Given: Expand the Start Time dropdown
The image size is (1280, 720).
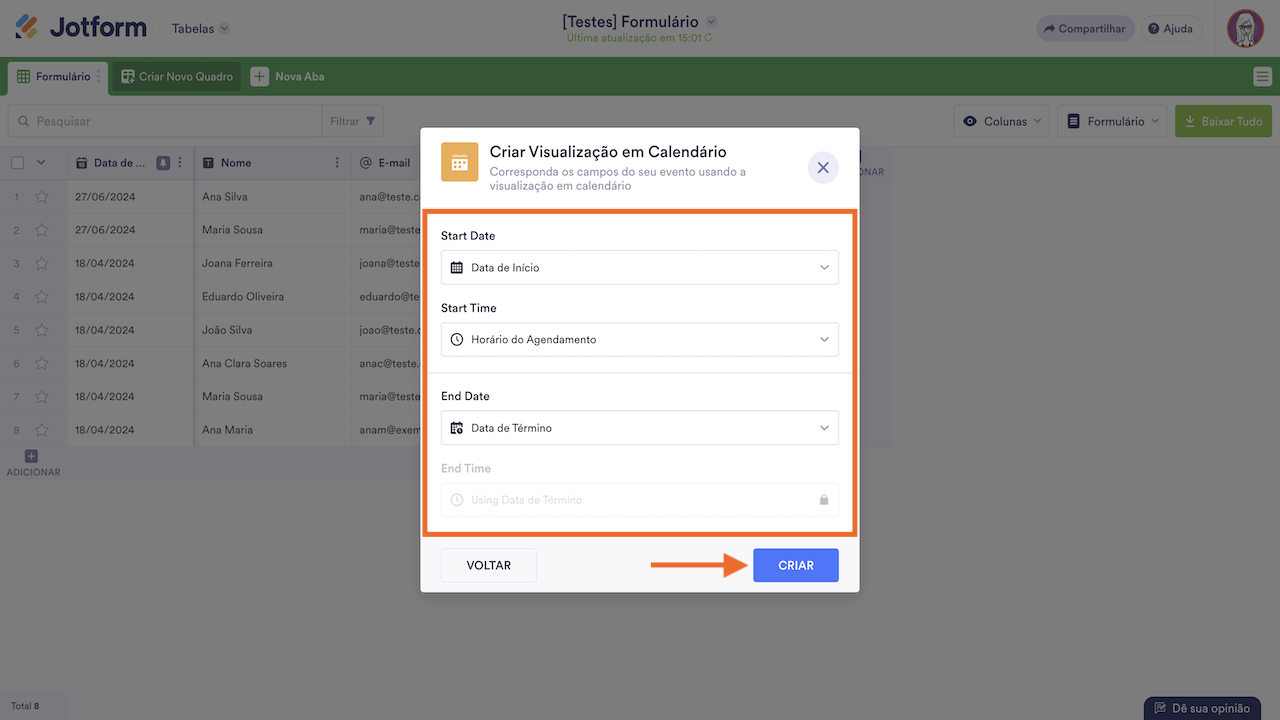Looking at the screenshot, I should 639,340.
